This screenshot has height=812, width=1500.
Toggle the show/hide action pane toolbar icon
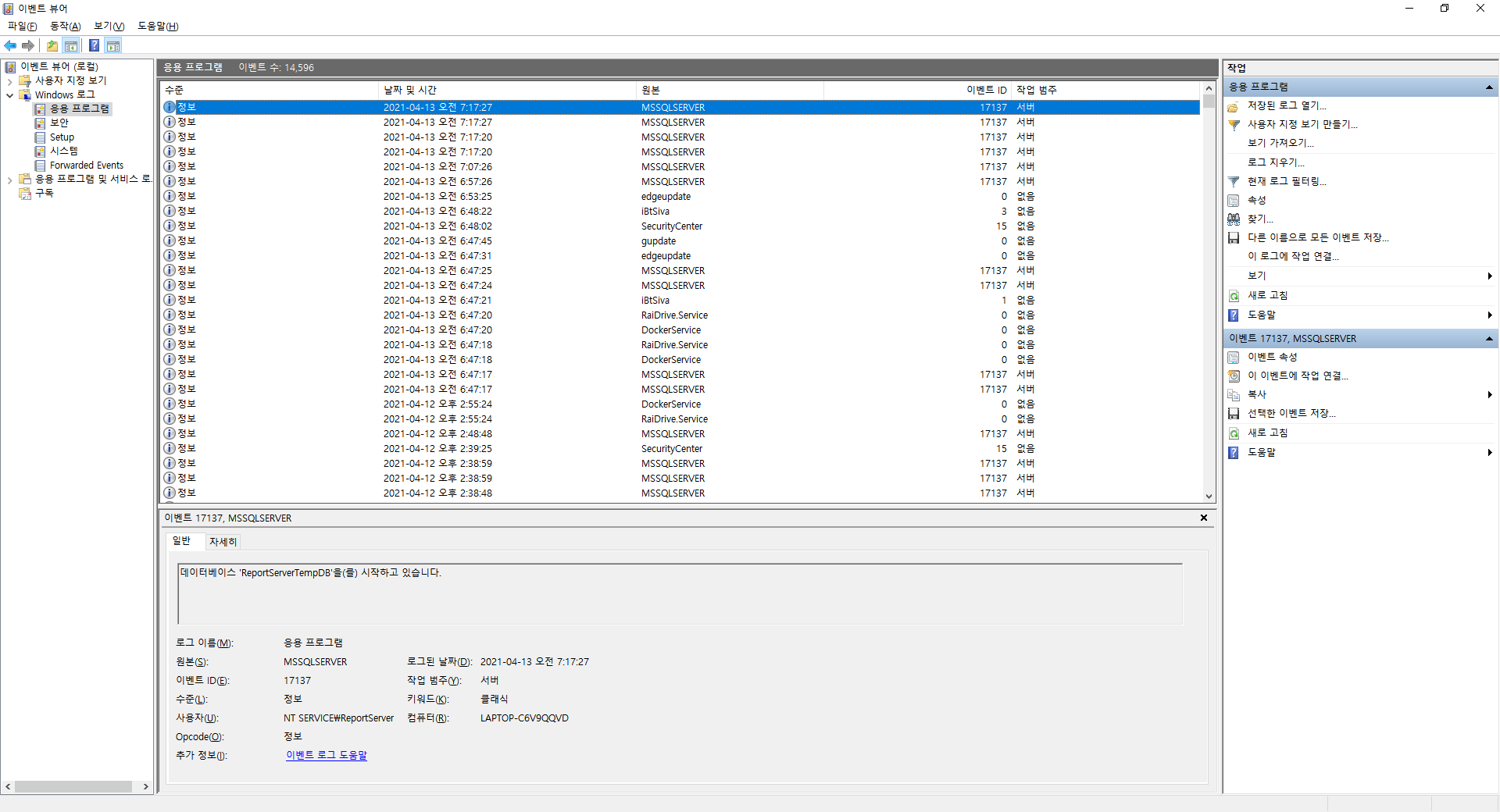[113, 46]
